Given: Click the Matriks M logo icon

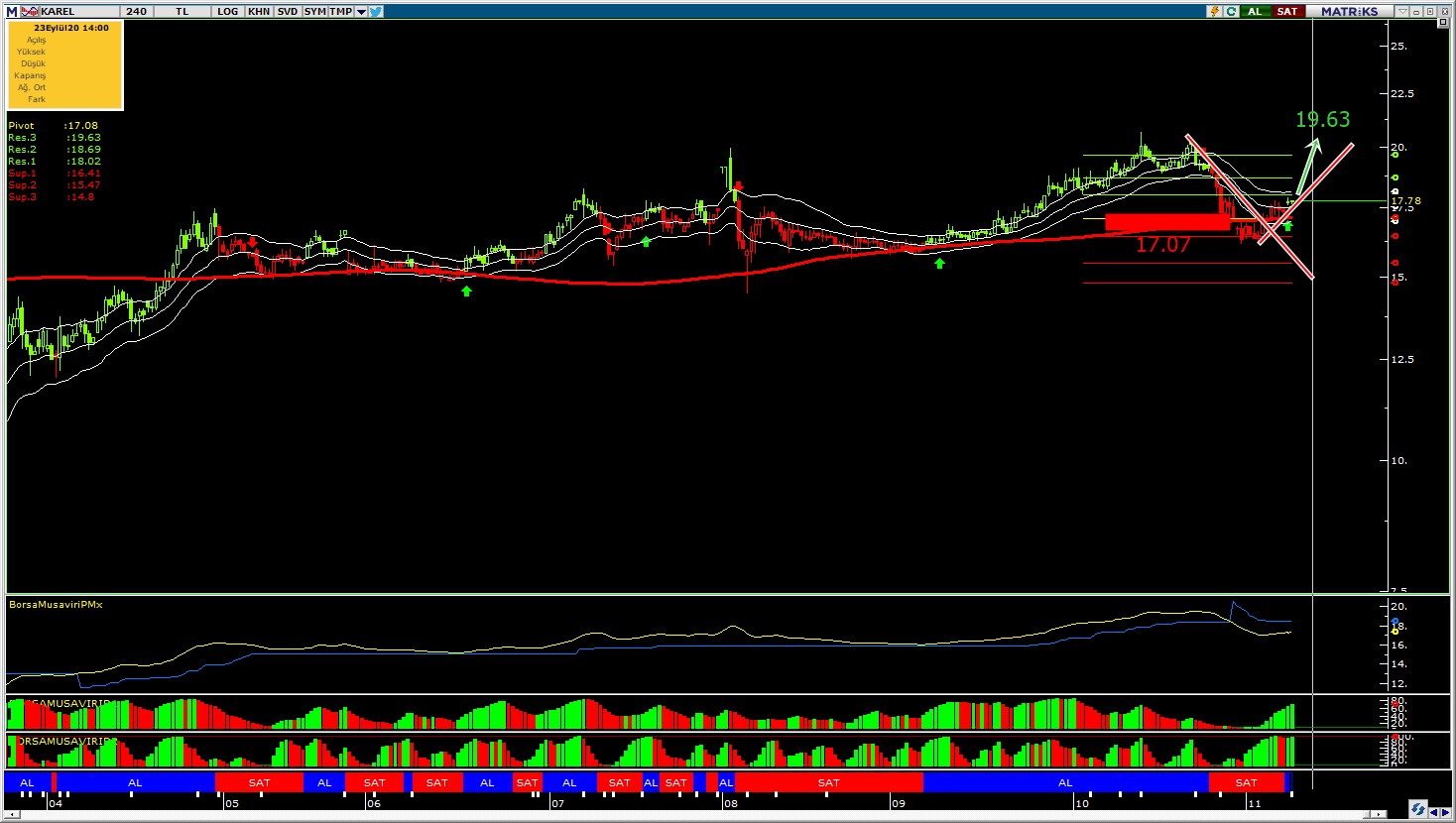Looking at the screenshot, I should pos(11,11).
